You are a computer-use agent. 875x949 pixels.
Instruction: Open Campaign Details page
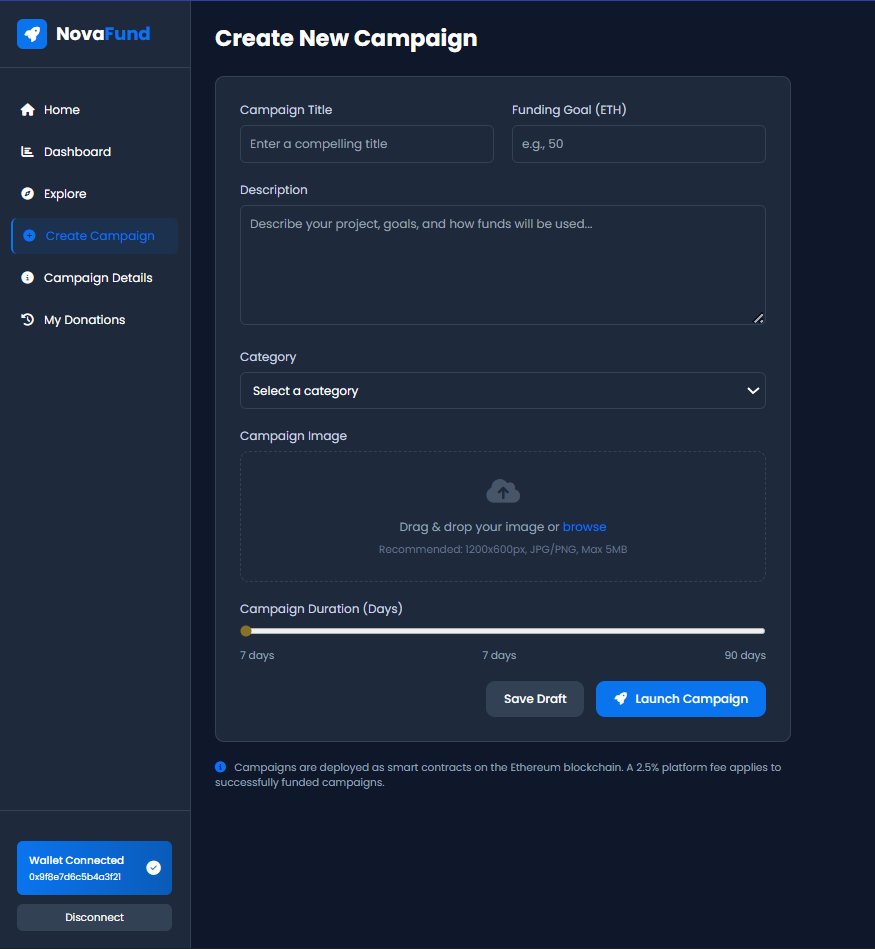[94, 278]
